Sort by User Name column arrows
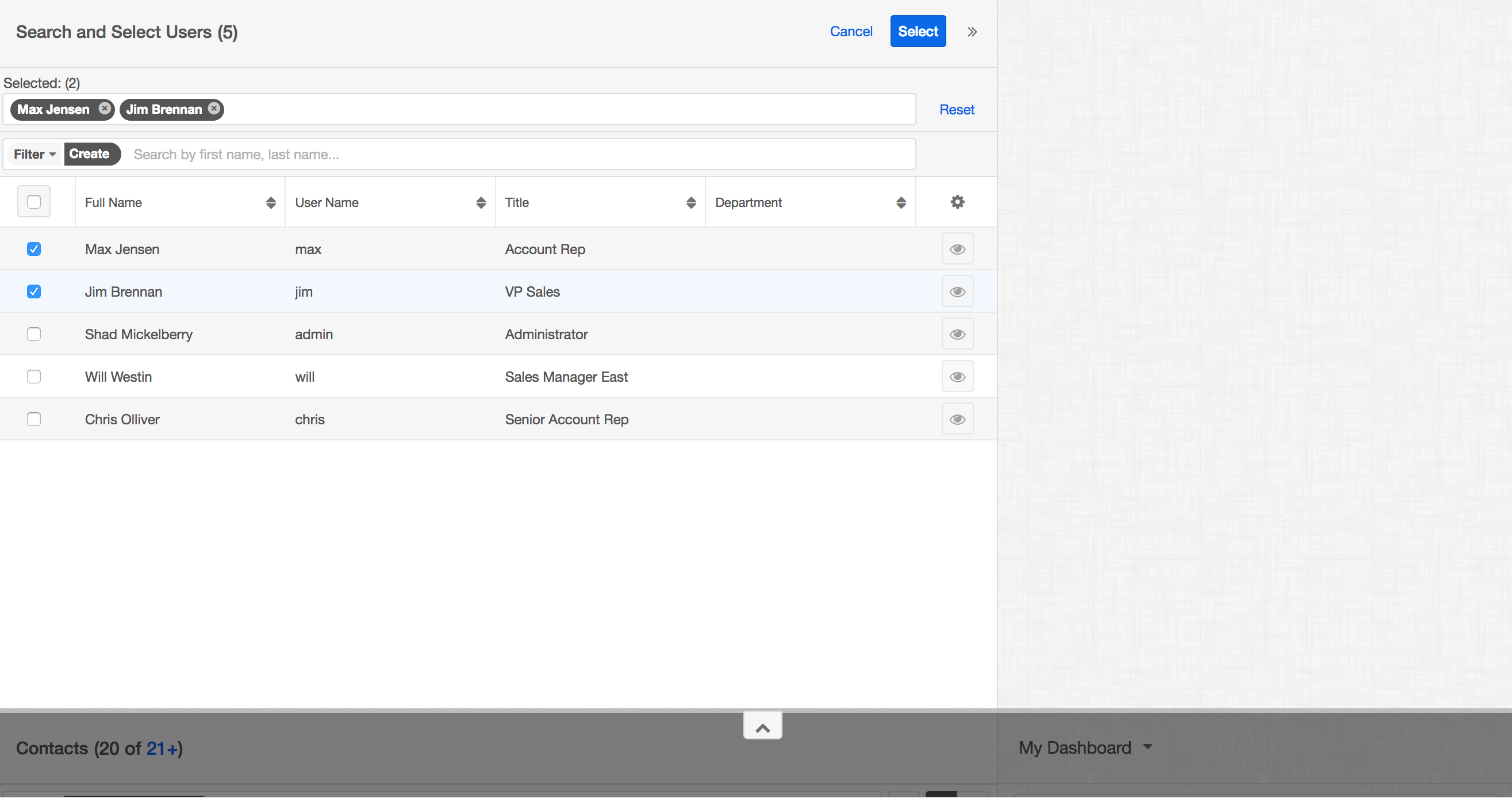Viewport: 1512px width, 798px height. pos(481,202)
